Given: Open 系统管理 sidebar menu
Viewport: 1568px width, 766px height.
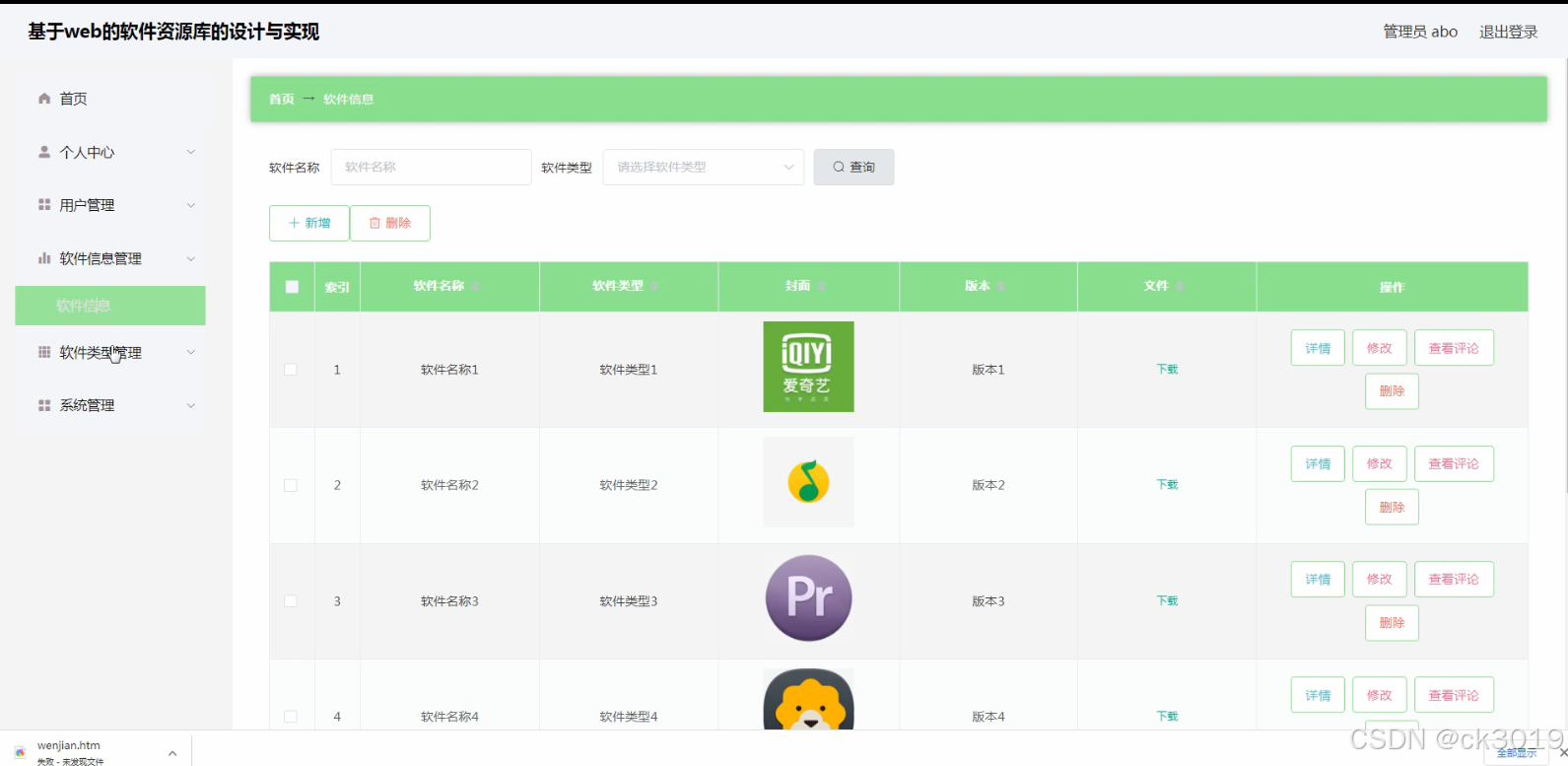Looking at the screenshot, I should pos(110,405).
